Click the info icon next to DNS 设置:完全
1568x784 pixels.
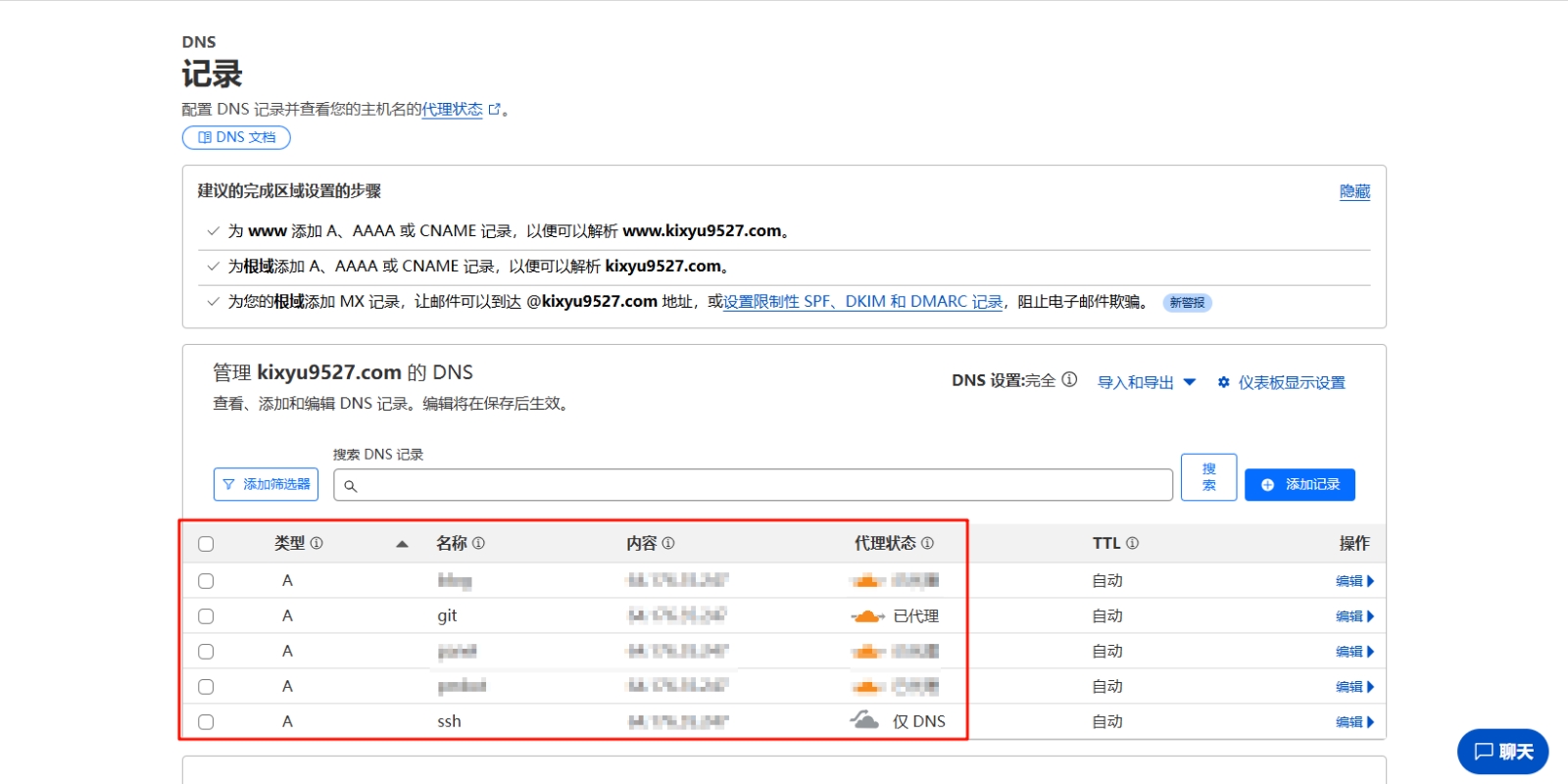pos(1069,380)
